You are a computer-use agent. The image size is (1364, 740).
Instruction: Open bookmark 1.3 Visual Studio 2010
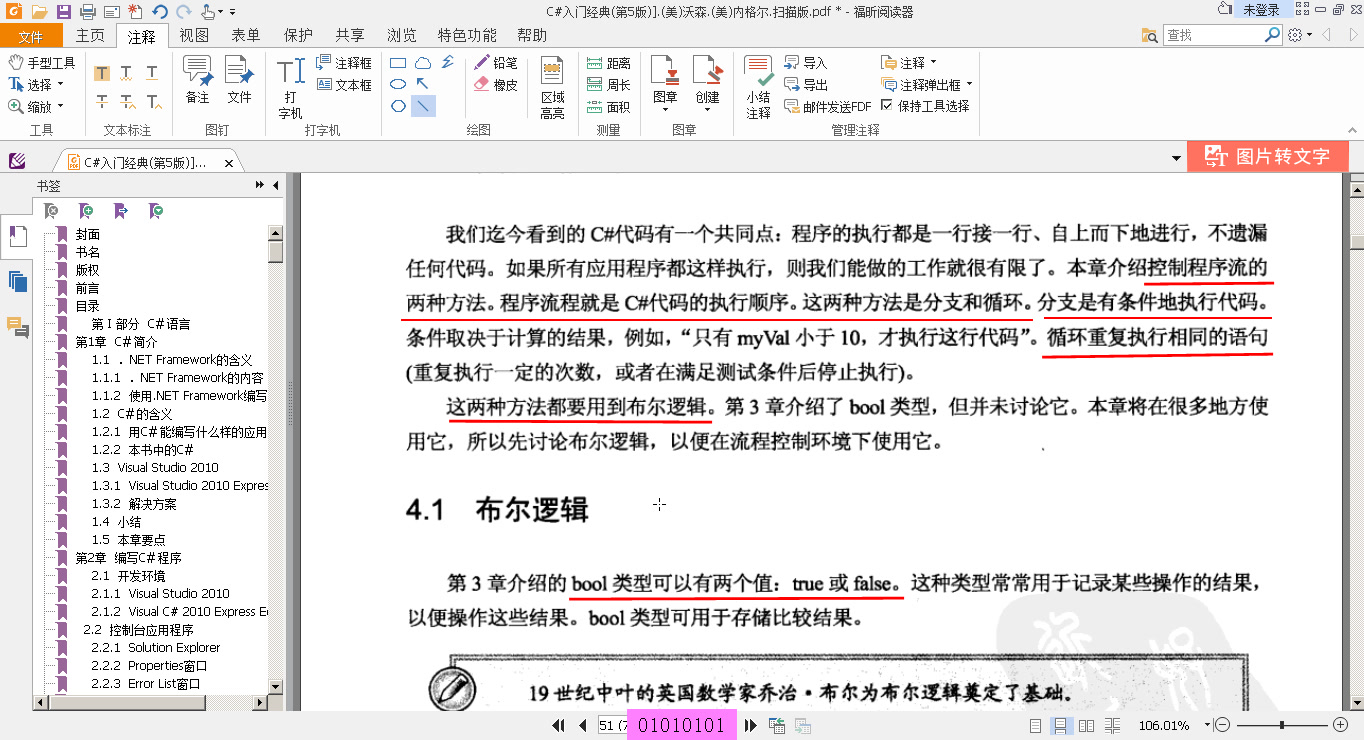point(155,467)
